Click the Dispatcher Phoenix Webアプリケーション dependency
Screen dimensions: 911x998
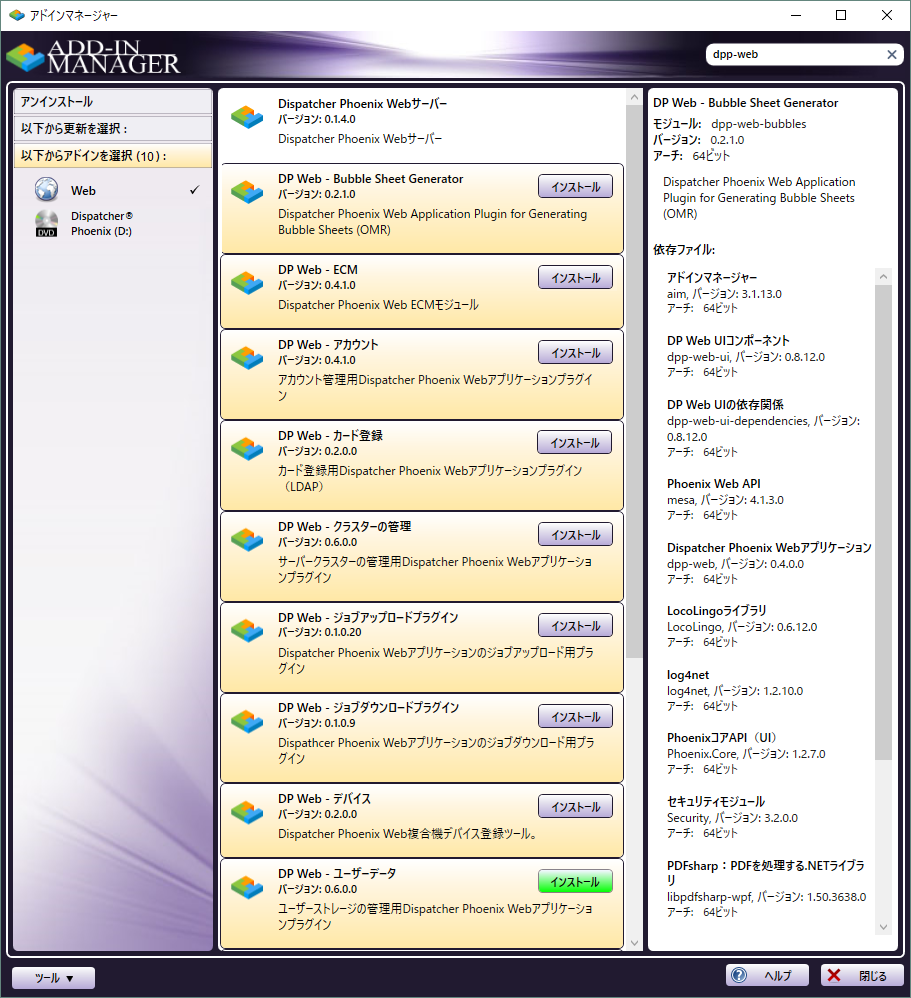point(769,563)
